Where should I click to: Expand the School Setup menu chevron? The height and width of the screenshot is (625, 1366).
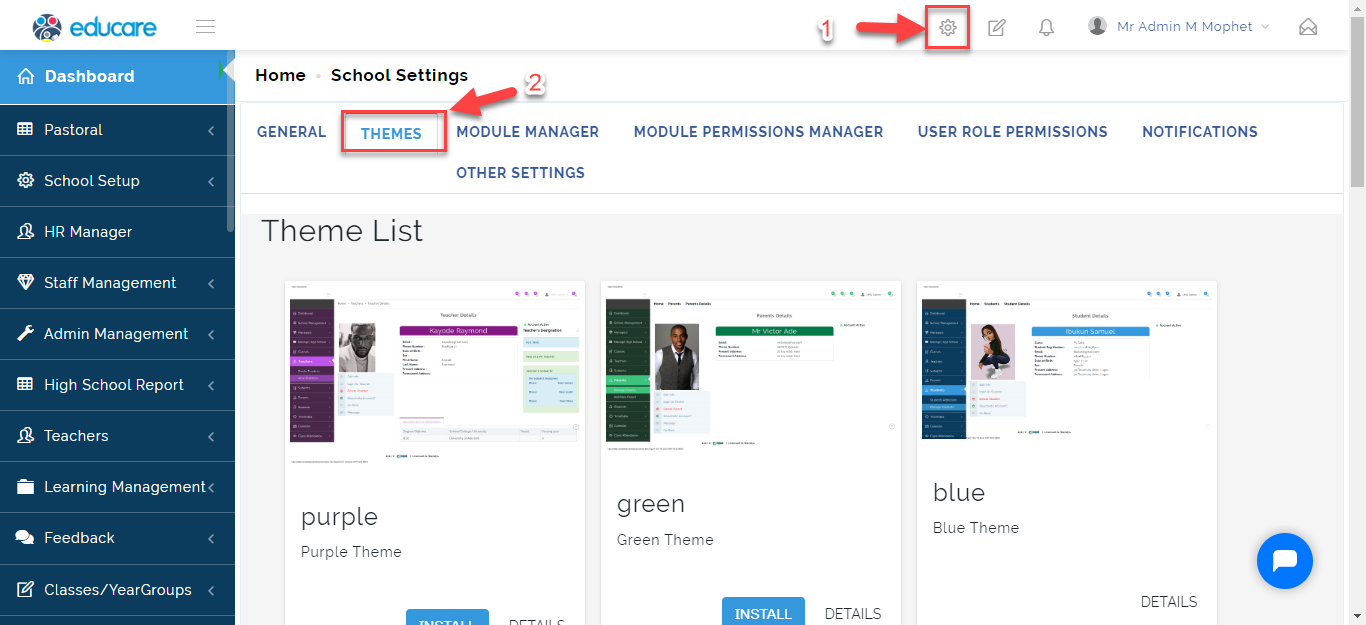coord(211,182)
